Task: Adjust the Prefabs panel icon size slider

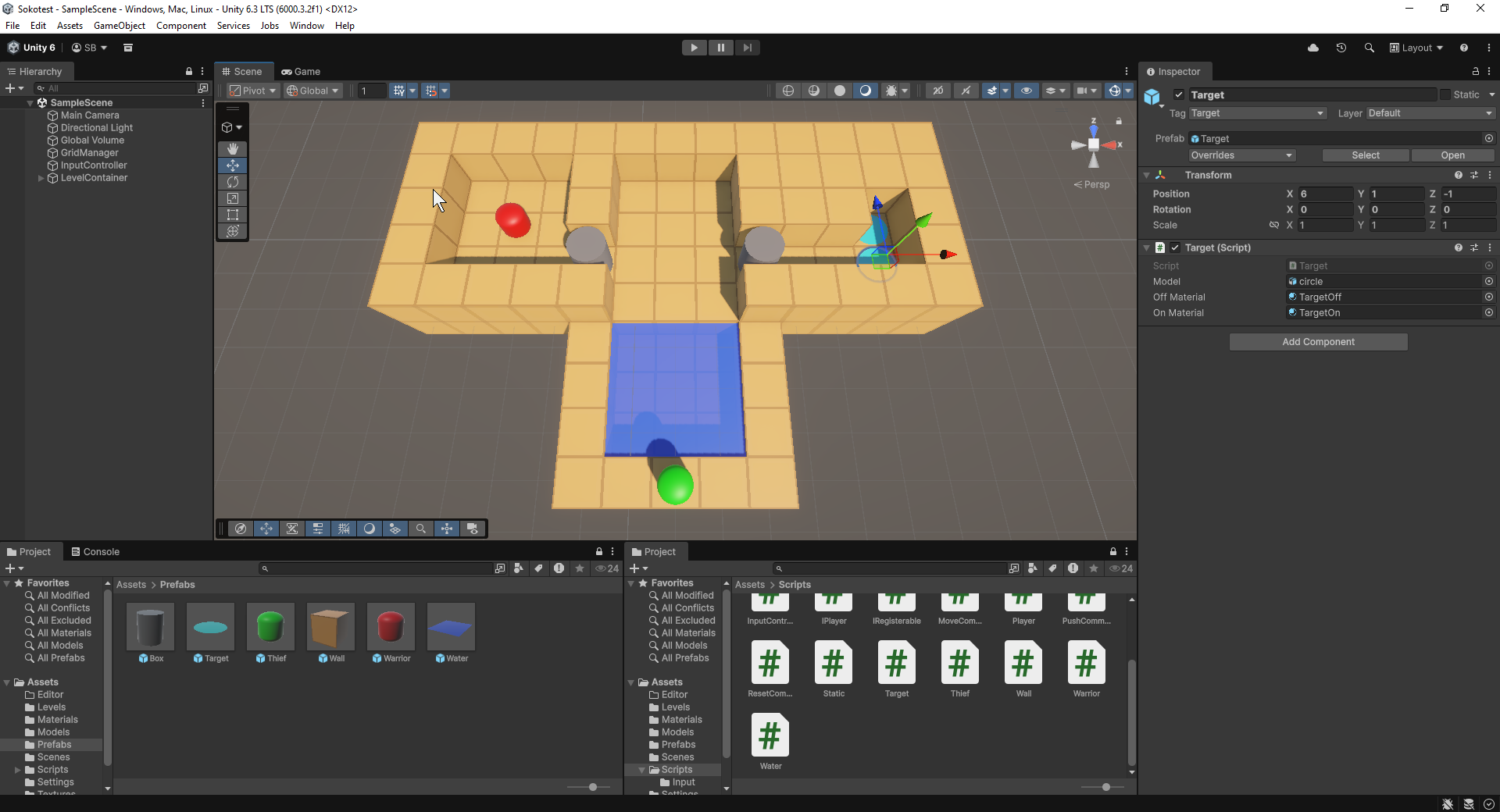Action: click(x=593, y=787)
